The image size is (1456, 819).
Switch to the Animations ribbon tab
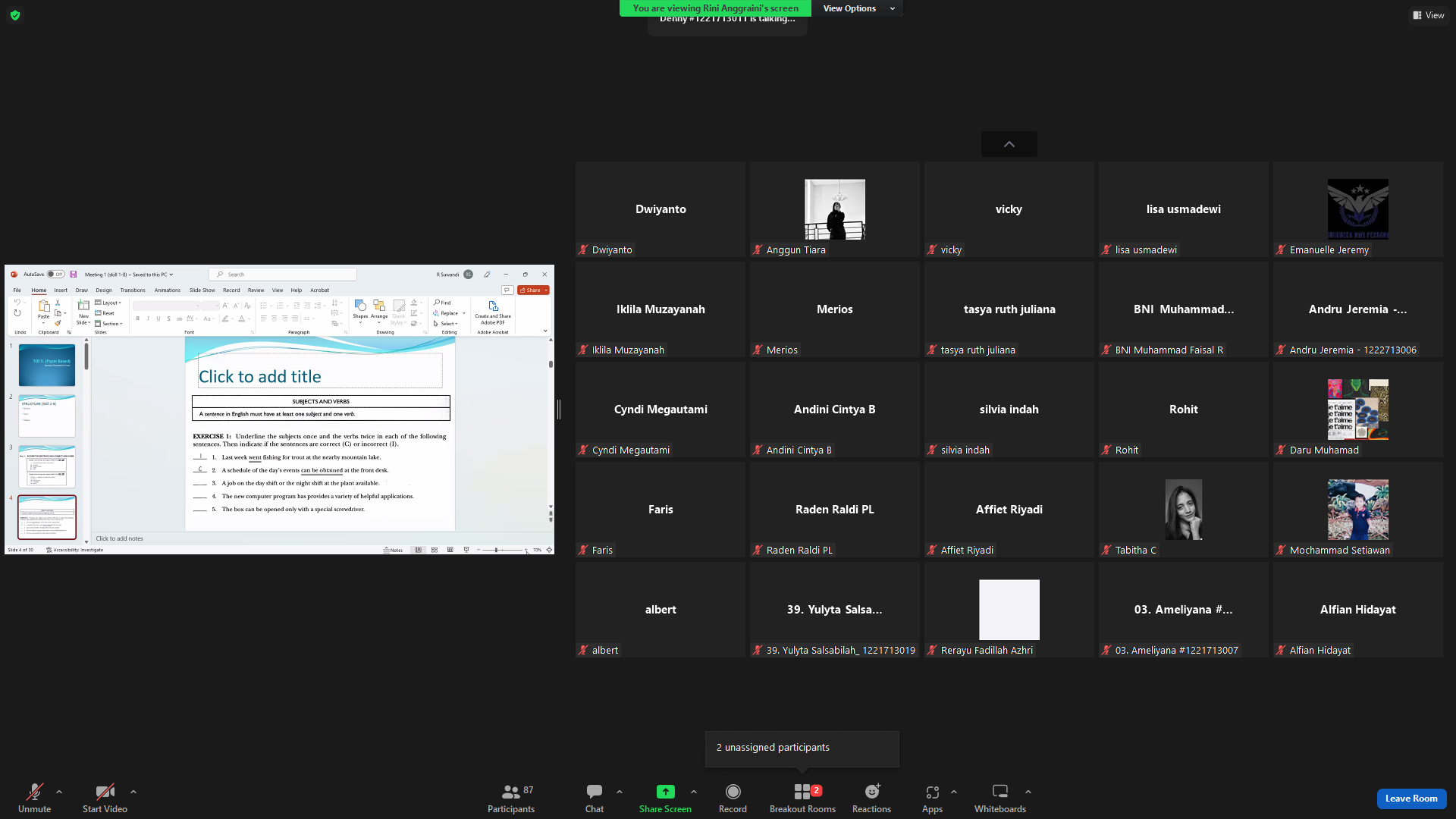pos(168,290)
